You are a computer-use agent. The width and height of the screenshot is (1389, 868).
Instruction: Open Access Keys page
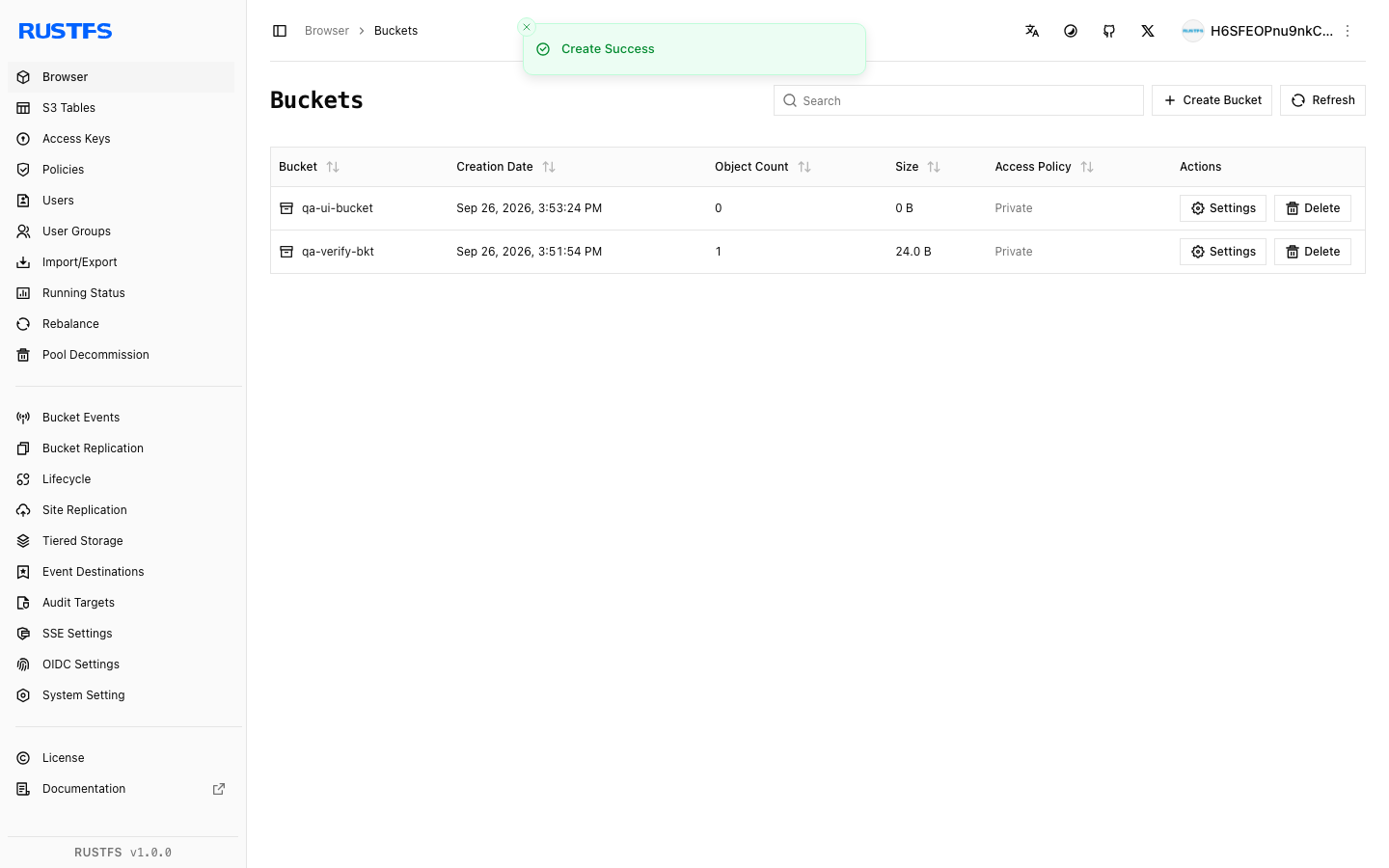[121, 139]
